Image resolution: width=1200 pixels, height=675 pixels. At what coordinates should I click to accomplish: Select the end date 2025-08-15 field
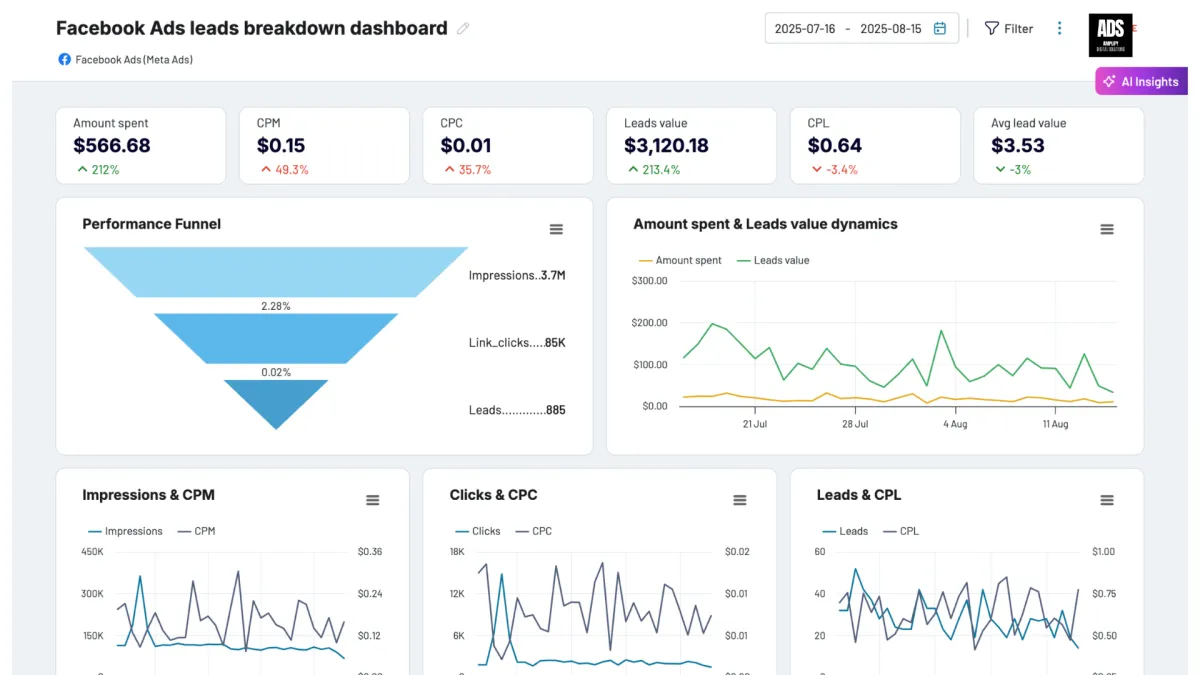(x=891, y=29)
